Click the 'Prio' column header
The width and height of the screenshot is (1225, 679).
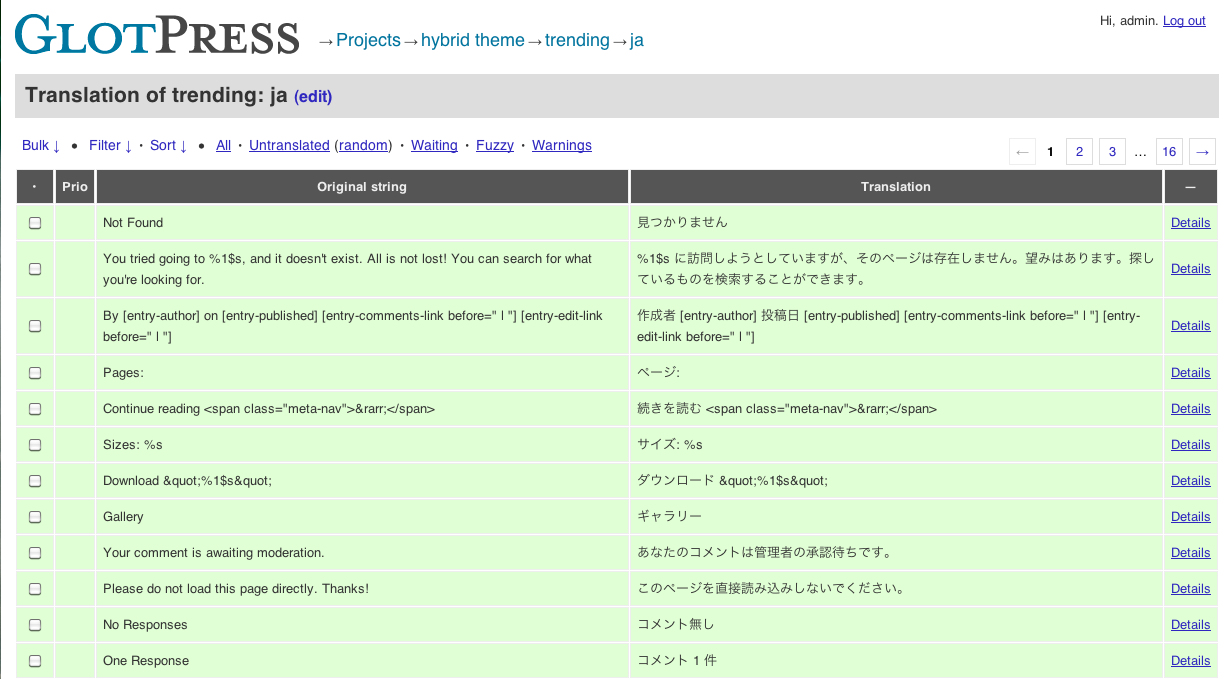tap(75, 187)
